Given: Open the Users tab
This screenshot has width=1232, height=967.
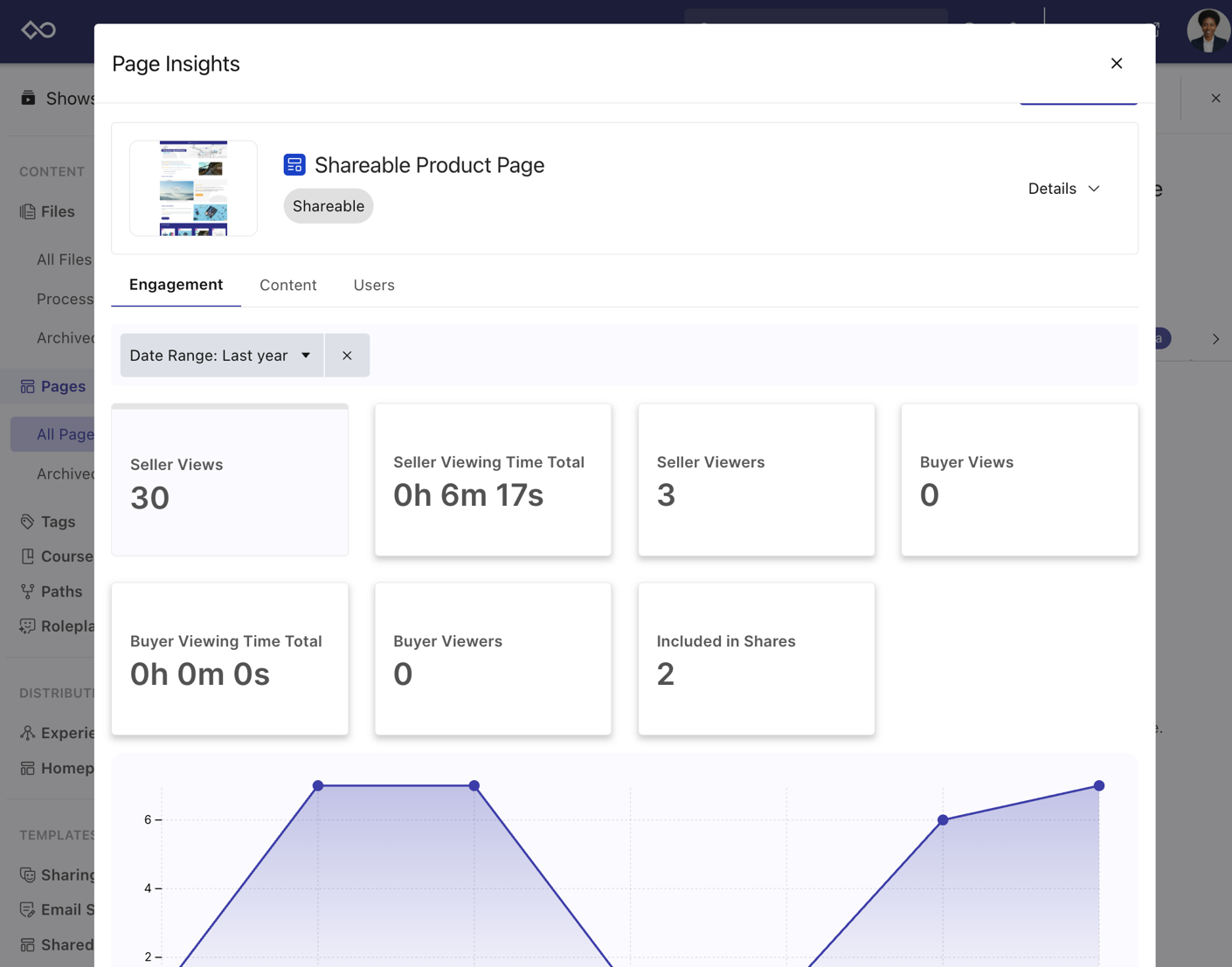Looking at the screenshot, I should [x=374, y=285].
